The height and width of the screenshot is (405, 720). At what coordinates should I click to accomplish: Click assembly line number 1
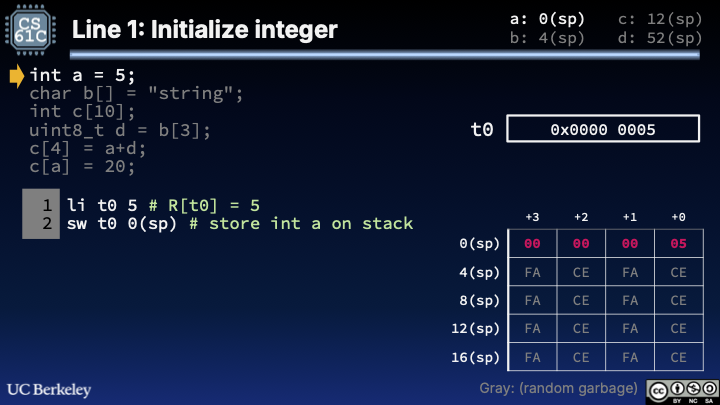click(x=46, y=204)
